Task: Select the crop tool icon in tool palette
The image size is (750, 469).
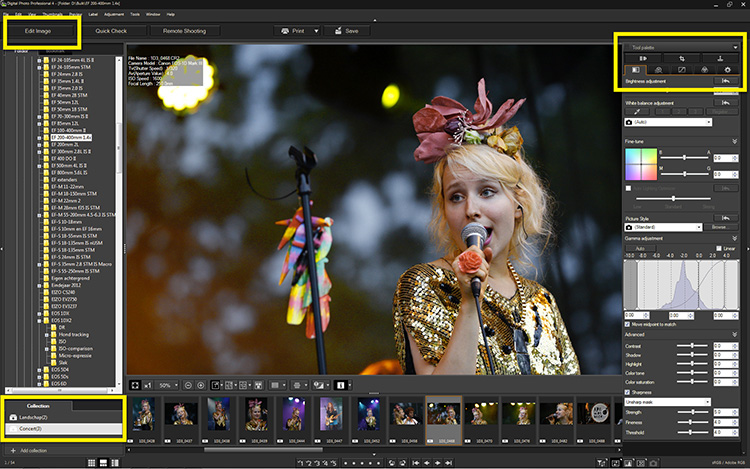Action: (681, 59)
